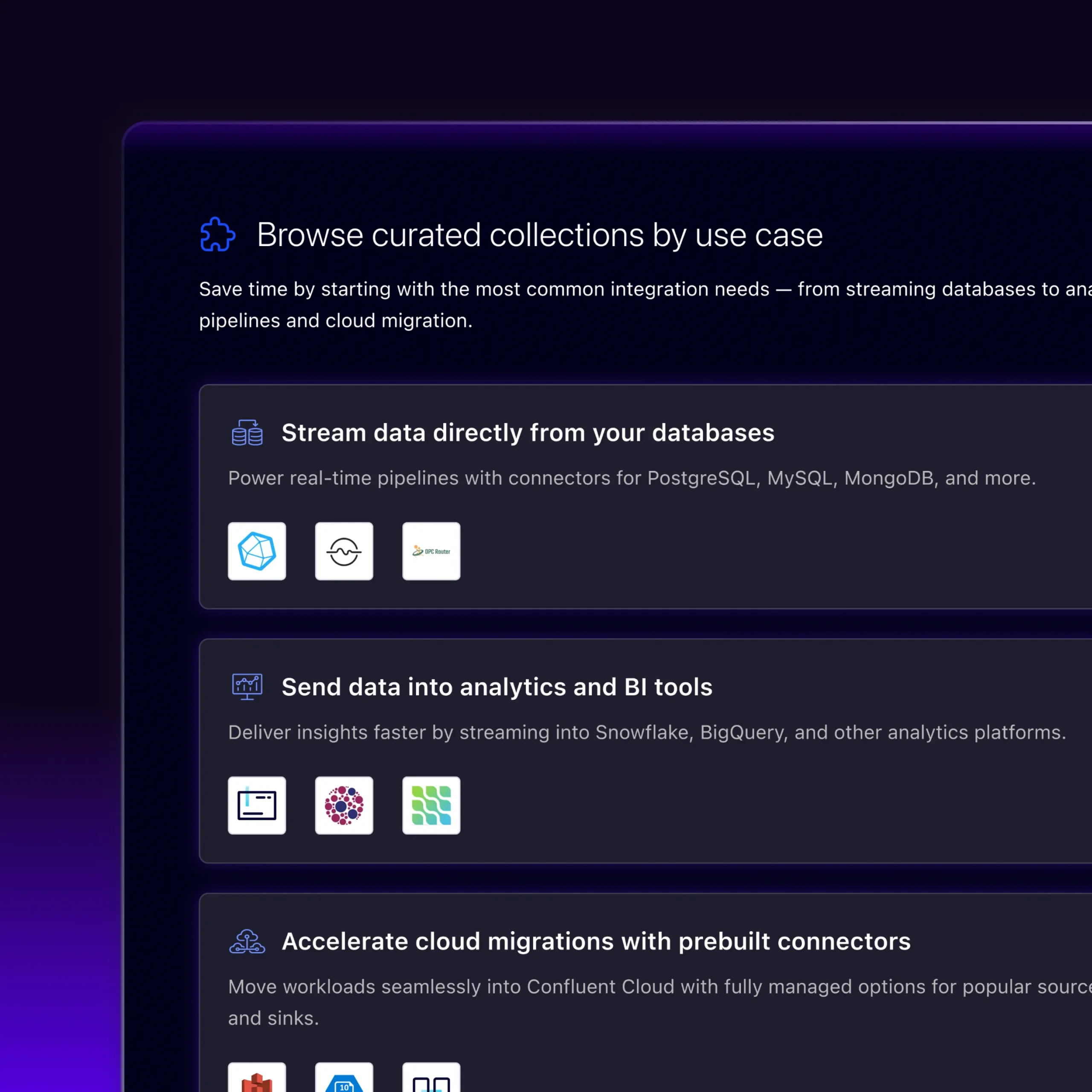Screen dimensions: 1092x1092
Task: Click the blue puzzle piece icon
Action: click(218, 234)
